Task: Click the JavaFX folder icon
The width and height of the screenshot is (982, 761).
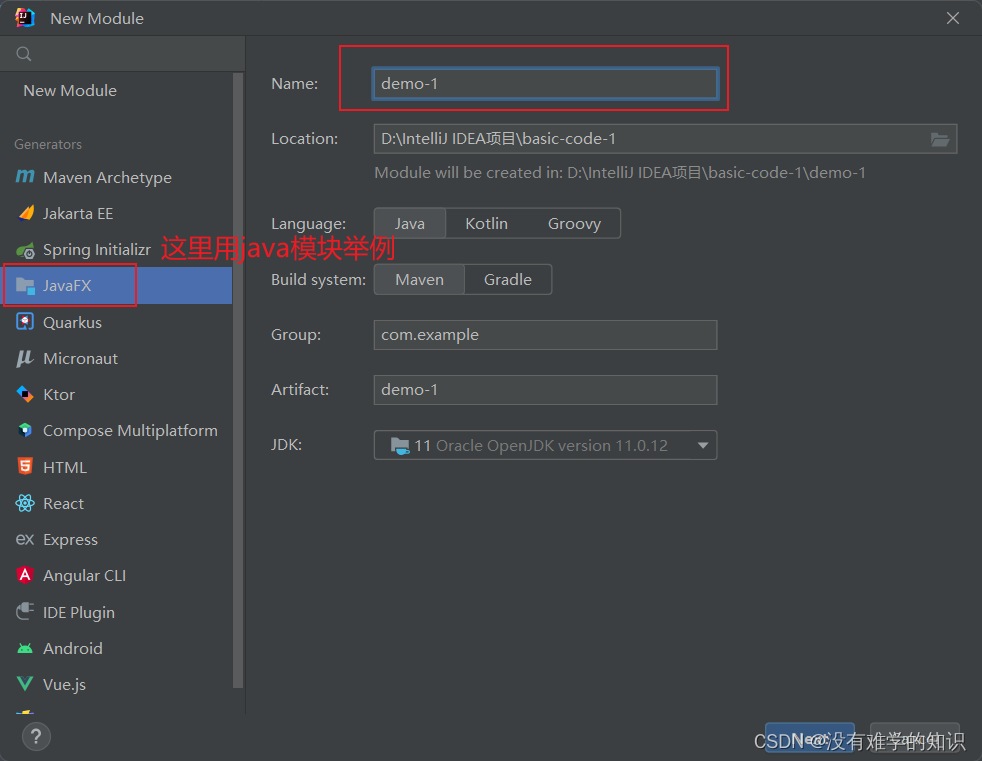Action: click(x=26, y=286)
